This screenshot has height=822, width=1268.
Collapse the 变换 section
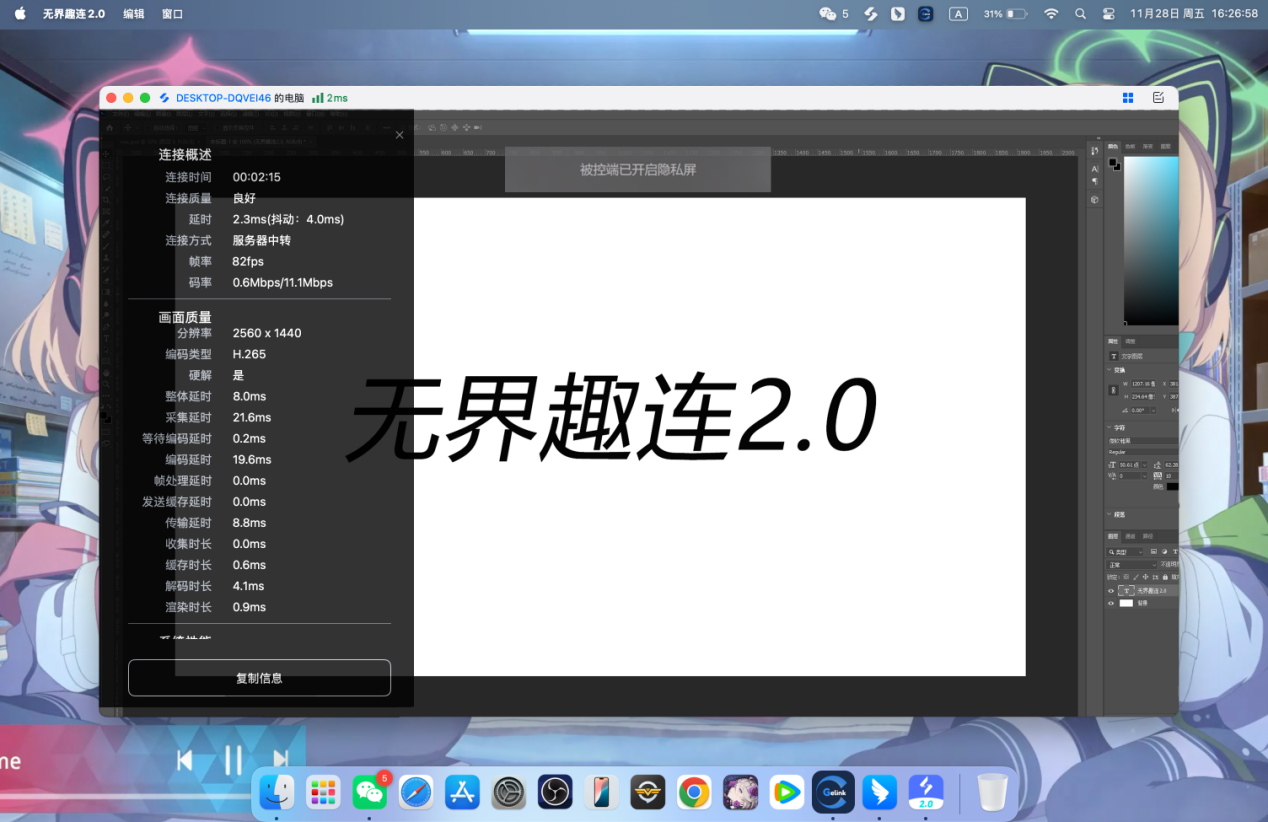point(1110,370)
